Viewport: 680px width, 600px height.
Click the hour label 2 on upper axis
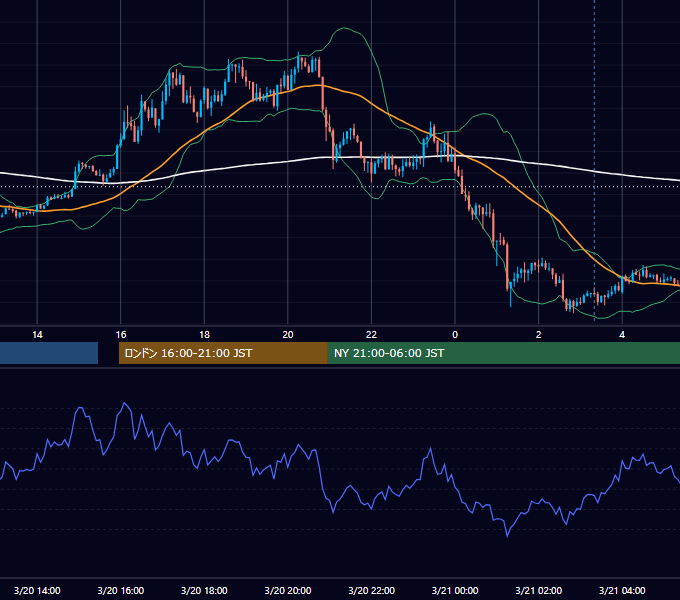tap(539, 335)
